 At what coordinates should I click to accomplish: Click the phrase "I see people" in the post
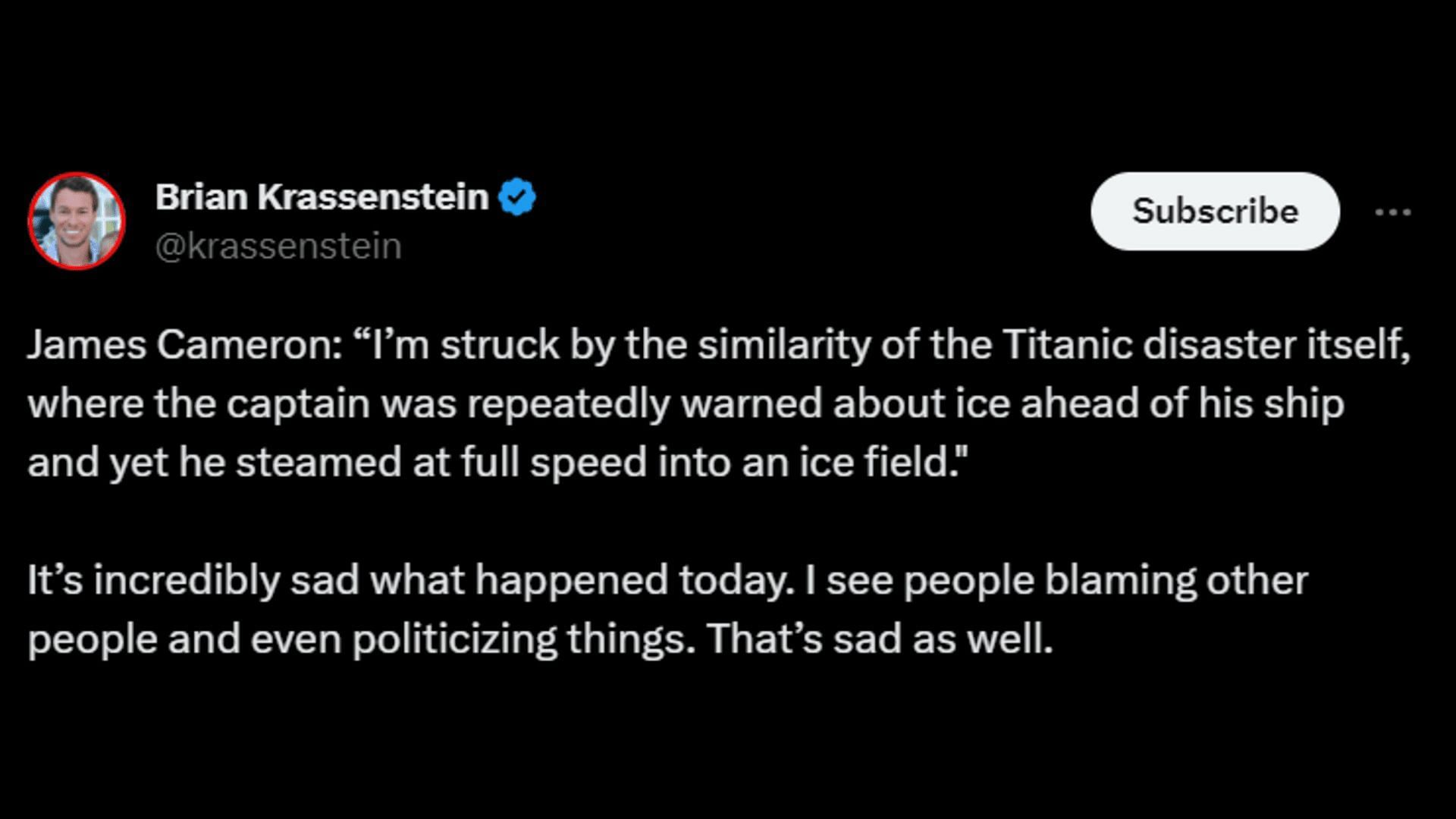919,581
